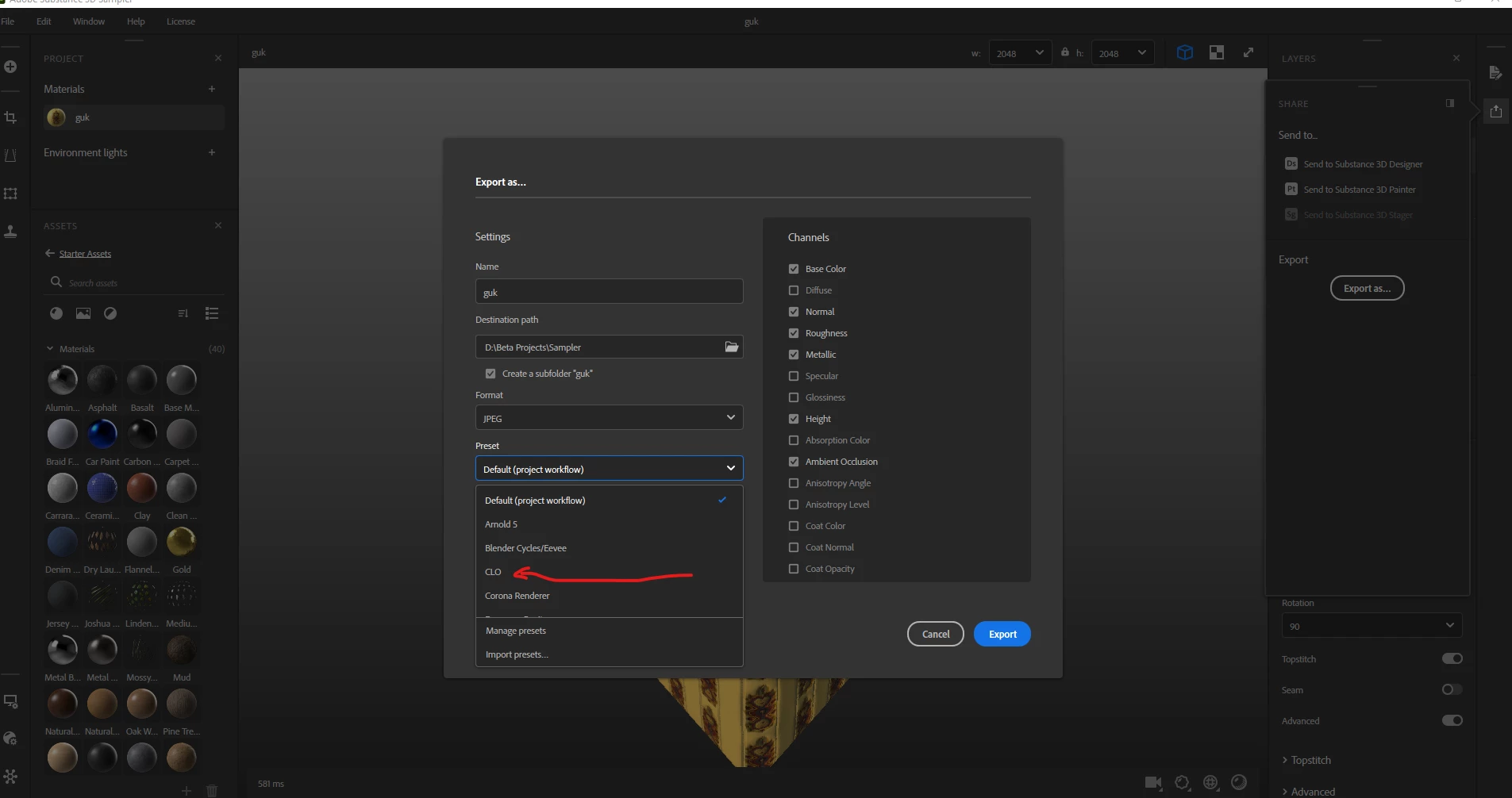The image size is (1512, 798).
Task: Switch assets to list view icon
Action: [x=212, y=313]
